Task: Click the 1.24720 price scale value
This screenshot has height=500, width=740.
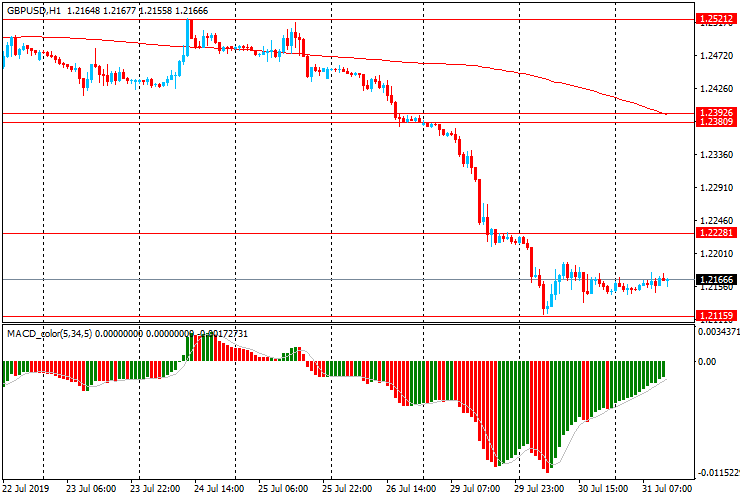Action: (716, 56)
